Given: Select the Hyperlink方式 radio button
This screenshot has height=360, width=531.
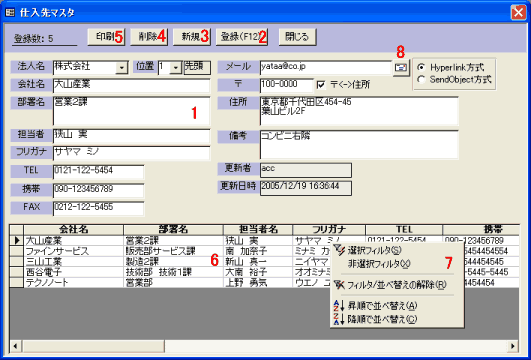Looking at the screenshot, I should click(x=421, y=67).
